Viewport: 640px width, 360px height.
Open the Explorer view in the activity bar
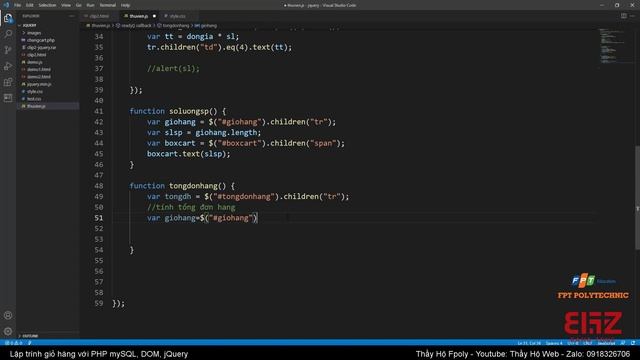coord(8,18)
